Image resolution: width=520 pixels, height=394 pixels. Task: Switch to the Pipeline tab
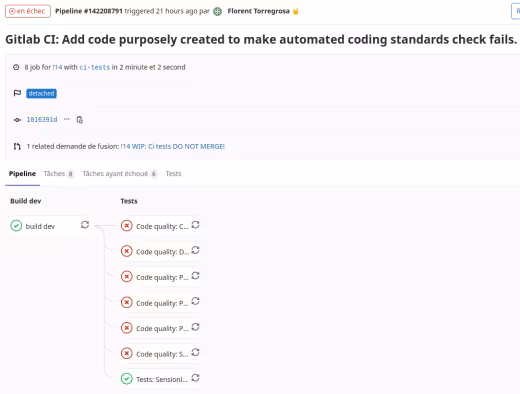(x=22, y=174)
